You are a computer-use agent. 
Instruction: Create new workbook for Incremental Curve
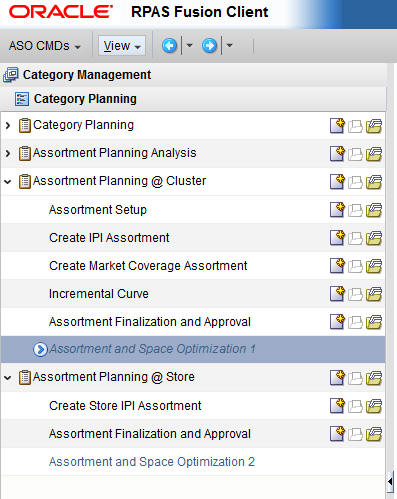[x=337, y=294]
